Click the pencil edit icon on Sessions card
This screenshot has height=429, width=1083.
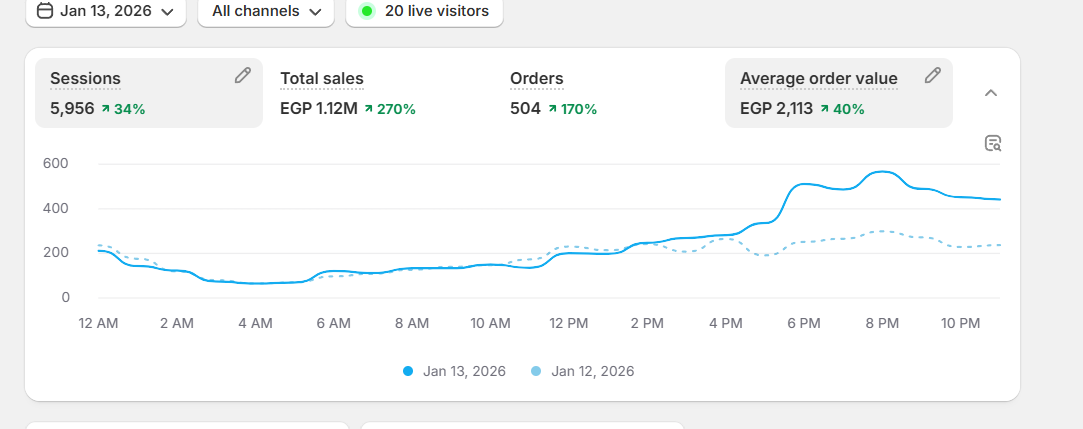click(x=242, y=75)
